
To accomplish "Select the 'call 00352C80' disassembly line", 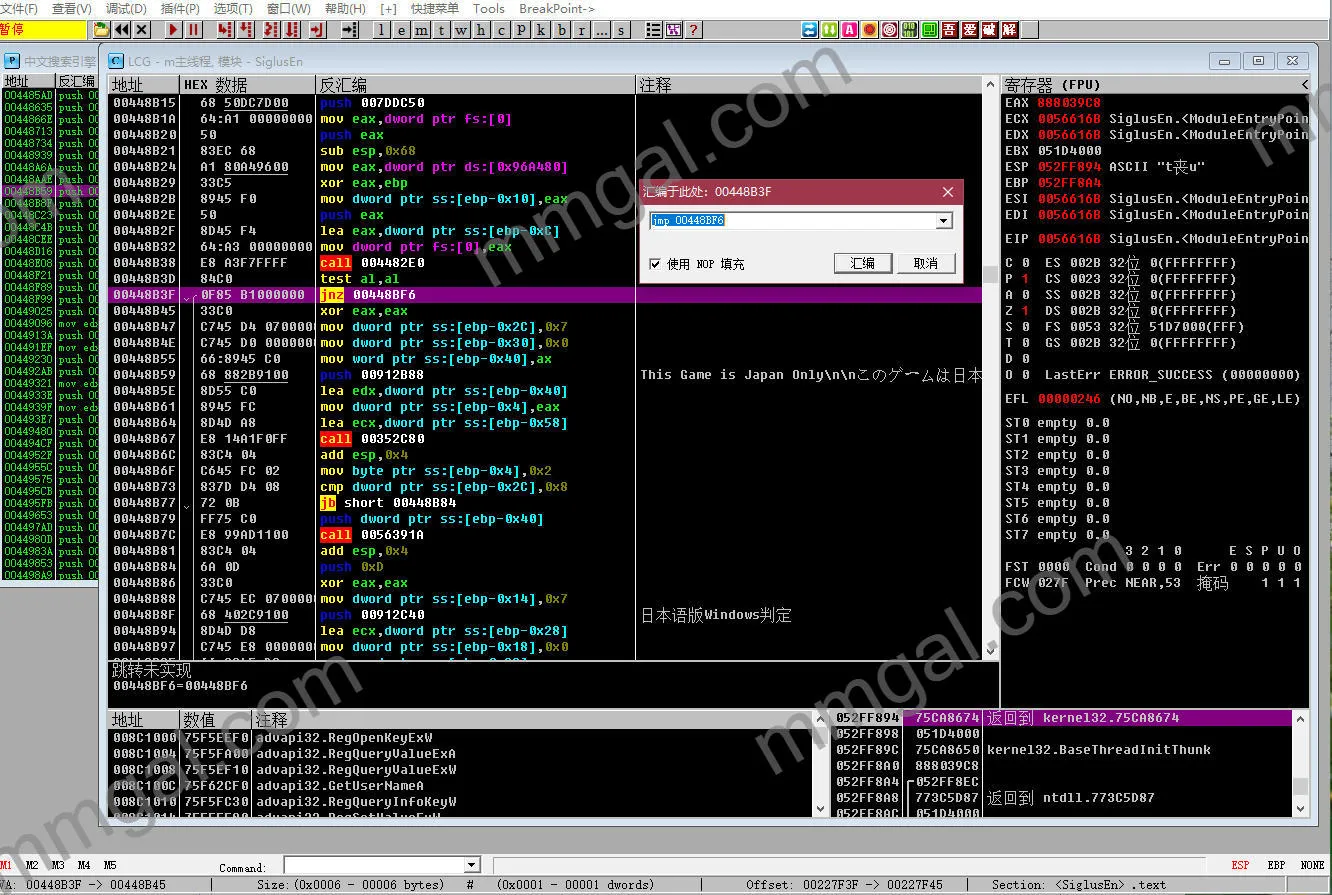I will [372, 439].
